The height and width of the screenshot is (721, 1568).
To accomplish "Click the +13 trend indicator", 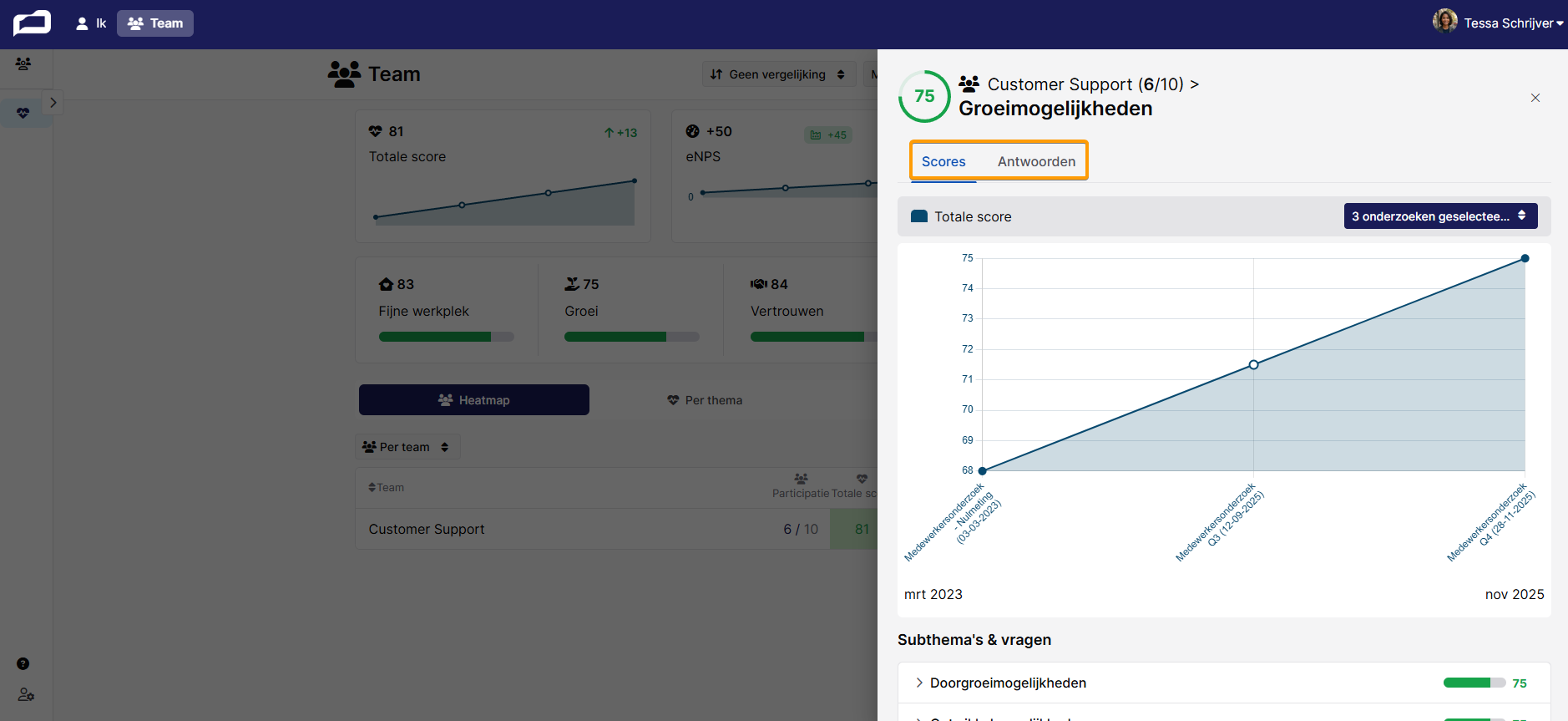I will click(620, 133).
